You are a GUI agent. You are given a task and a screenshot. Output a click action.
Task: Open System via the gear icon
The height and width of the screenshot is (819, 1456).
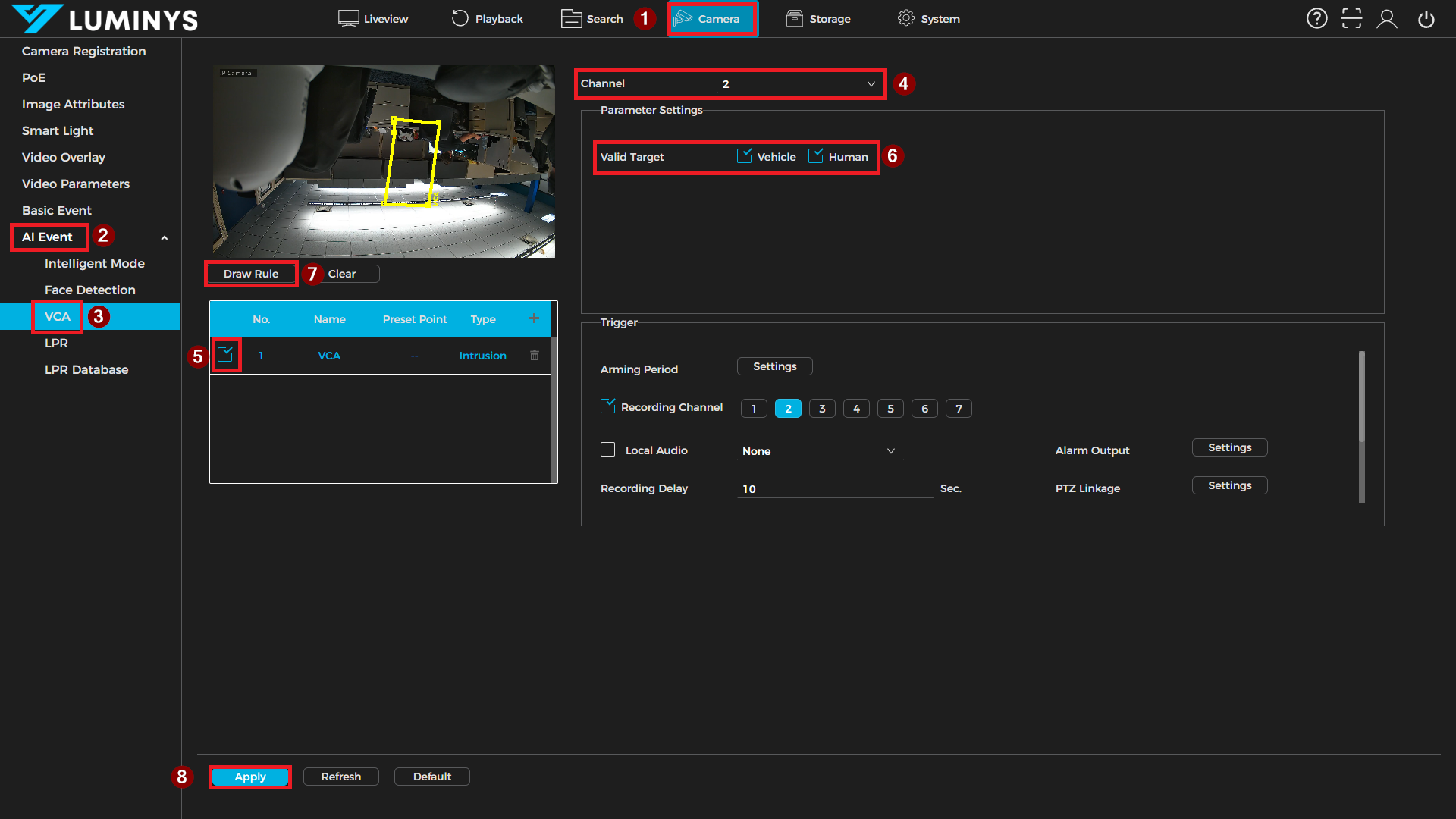tap(905, 18)
